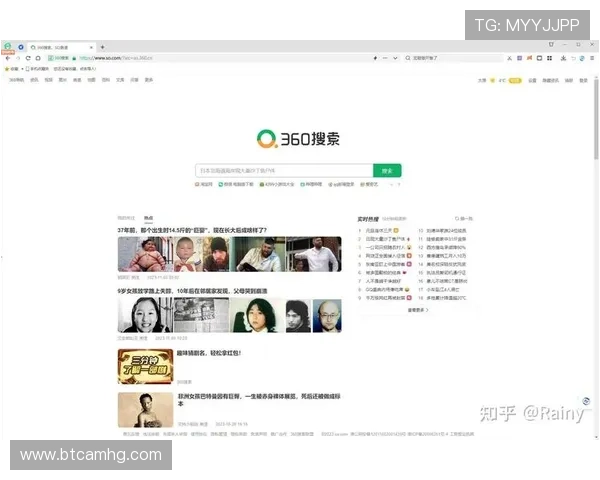The image size is (600, 480).
Task: Open hot search item number 9
Action: [385, 298]
